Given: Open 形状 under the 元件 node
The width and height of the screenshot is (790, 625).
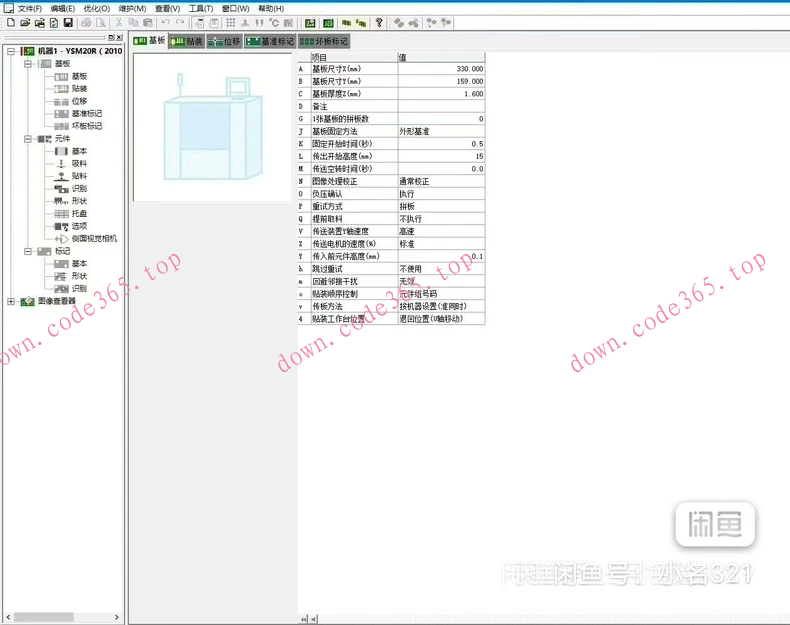Looking at the screenshot, I should click(x=79, y=201).
